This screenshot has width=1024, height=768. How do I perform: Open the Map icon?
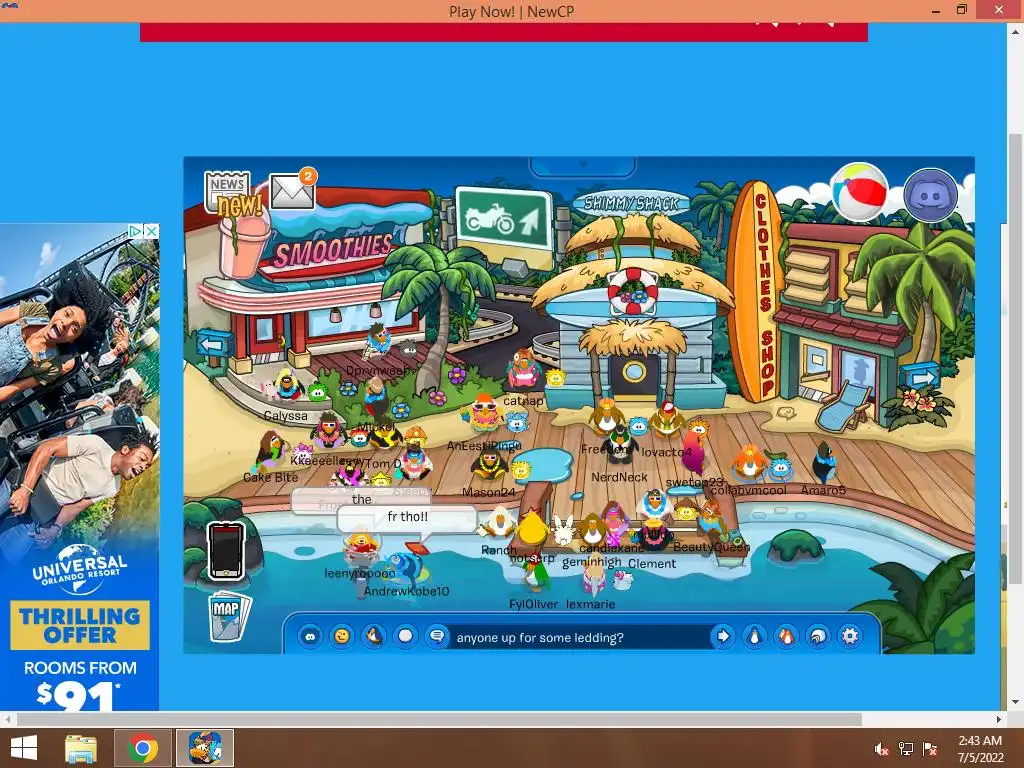point(228,616)
